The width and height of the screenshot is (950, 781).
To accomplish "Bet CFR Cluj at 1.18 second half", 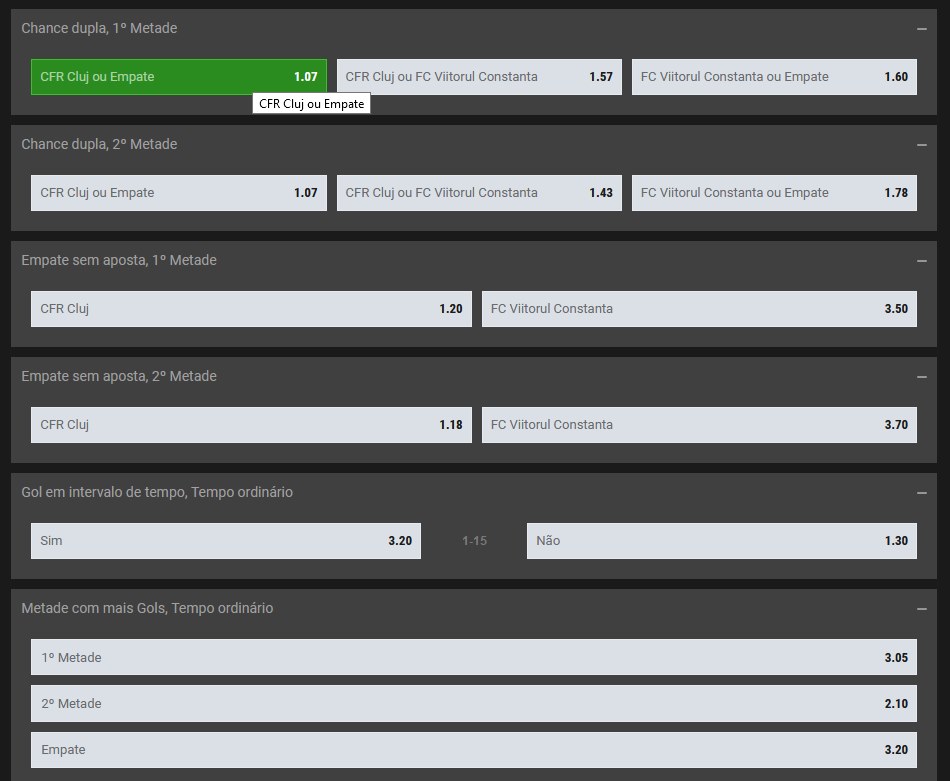I will pos(251,425).
